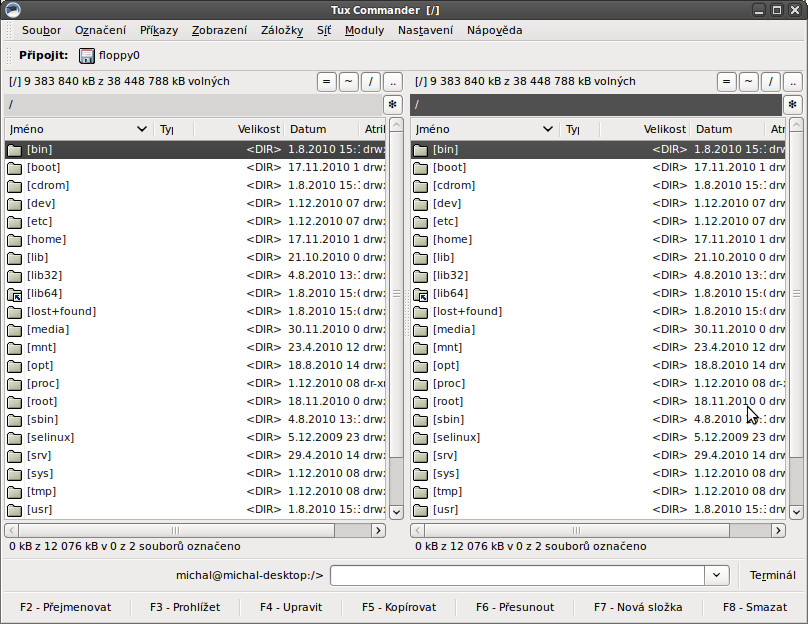Click F6 - Přesunout button

(515, 607)
